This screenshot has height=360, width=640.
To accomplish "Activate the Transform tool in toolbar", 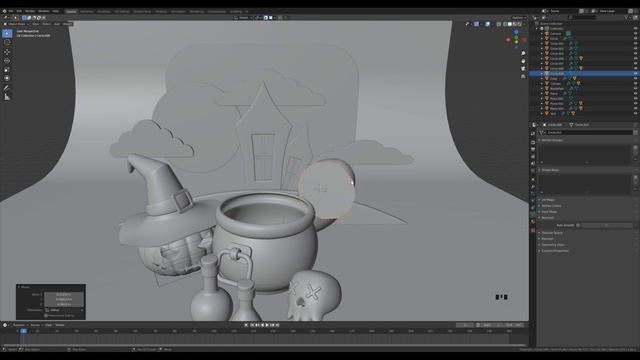I will pos(7,78).
